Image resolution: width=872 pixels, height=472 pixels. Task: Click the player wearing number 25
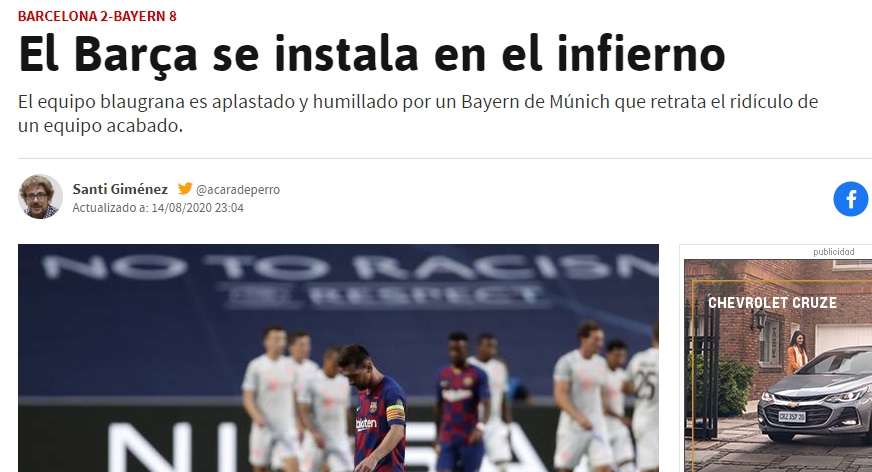(643, 399)
